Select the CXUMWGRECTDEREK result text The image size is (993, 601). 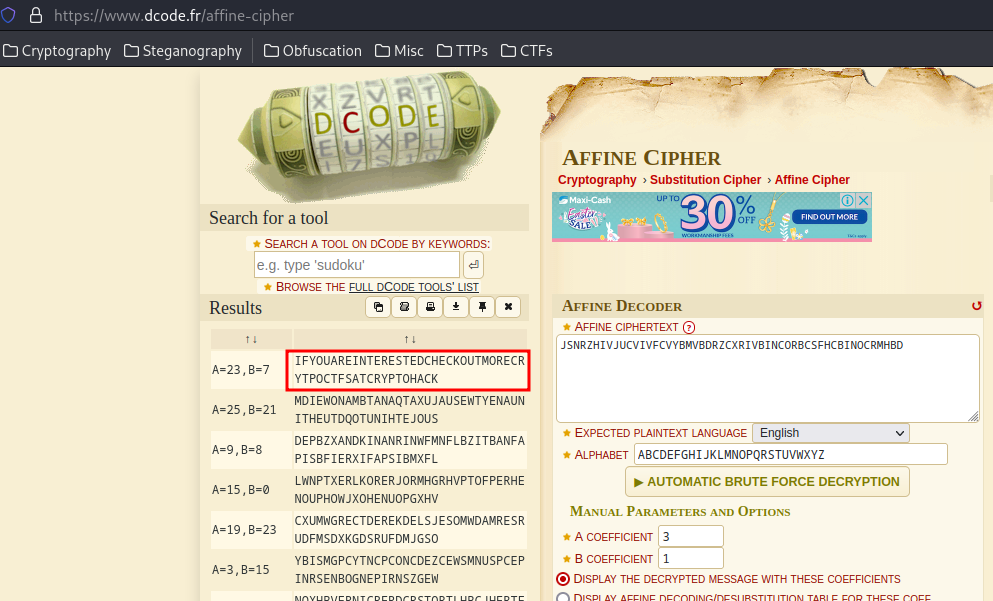(x=409, y=529)
